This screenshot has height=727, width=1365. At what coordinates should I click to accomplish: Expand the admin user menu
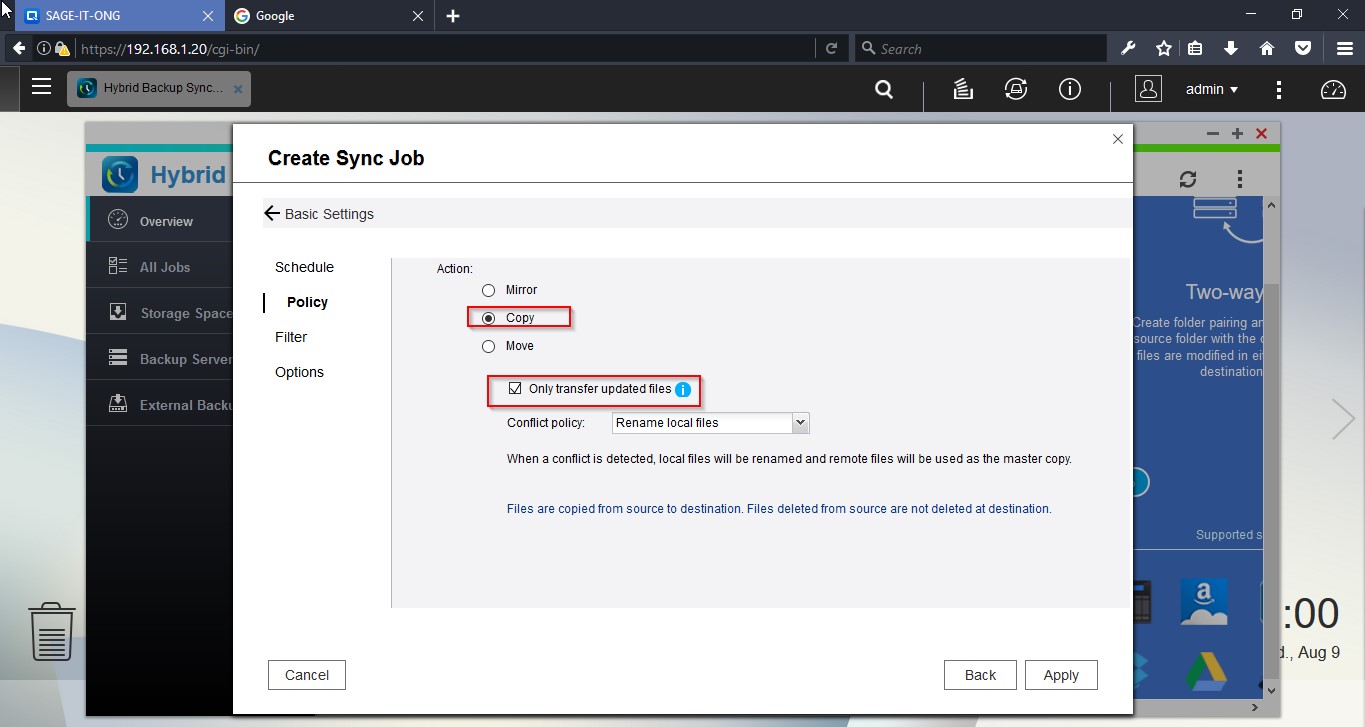point(1211,90)
